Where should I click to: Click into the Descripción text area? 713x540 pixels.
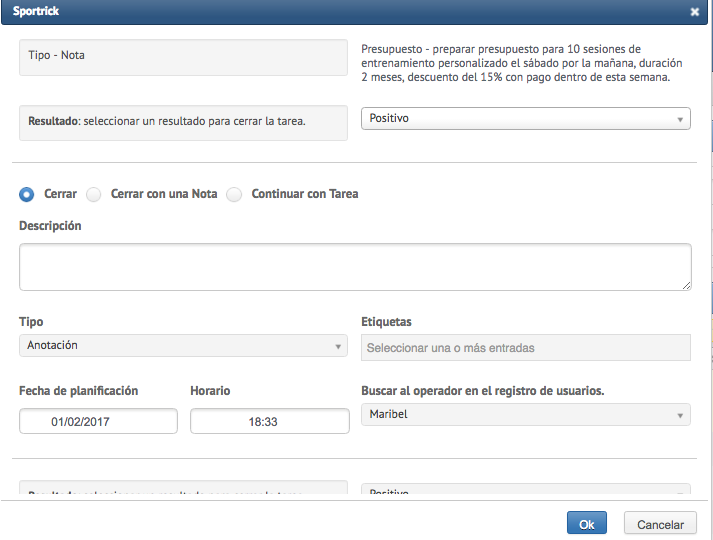[355, 267]
